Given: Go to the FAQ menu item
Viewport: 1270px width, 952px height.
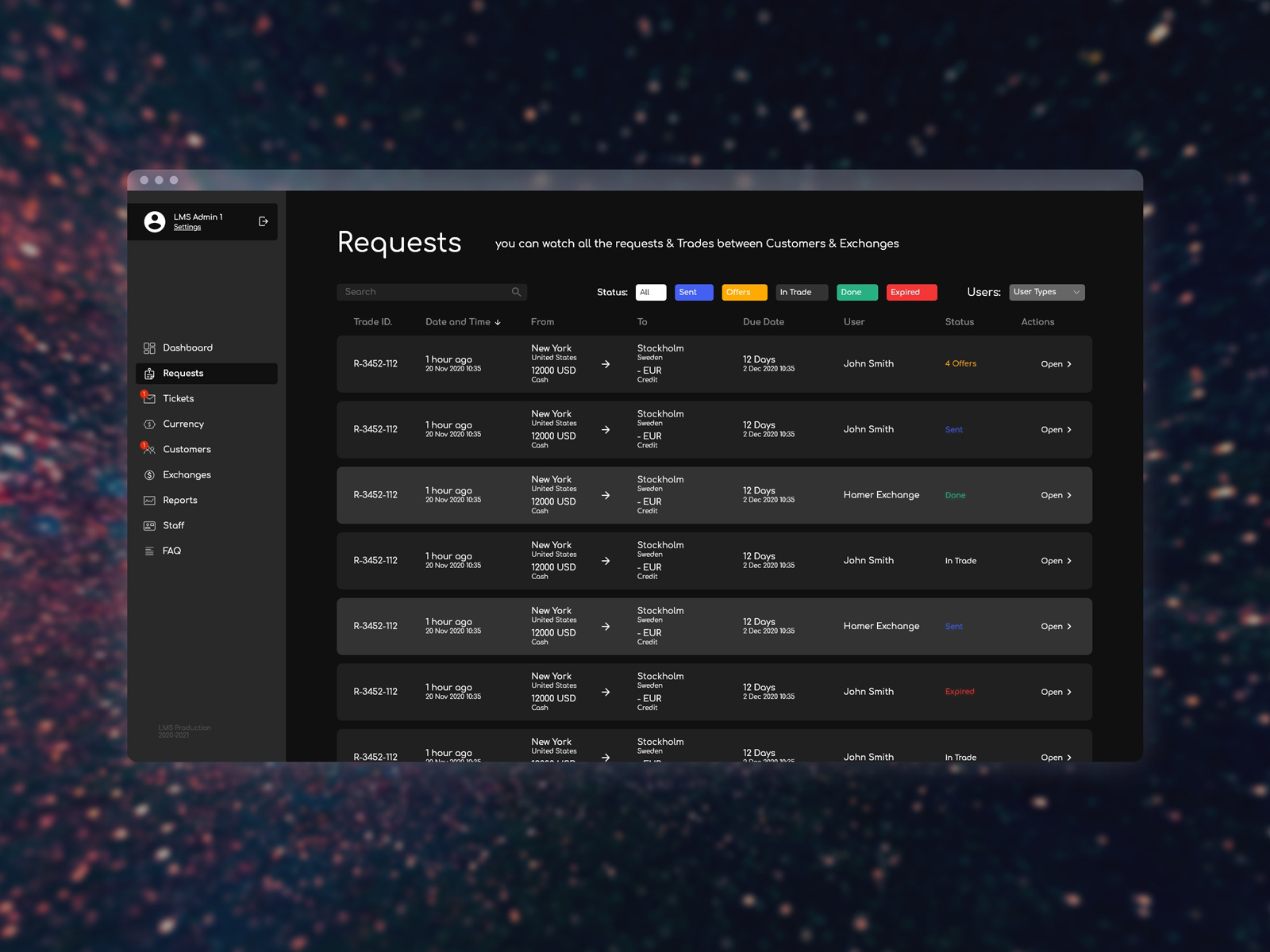Looking at the screenshot, I should click(171, 551).
